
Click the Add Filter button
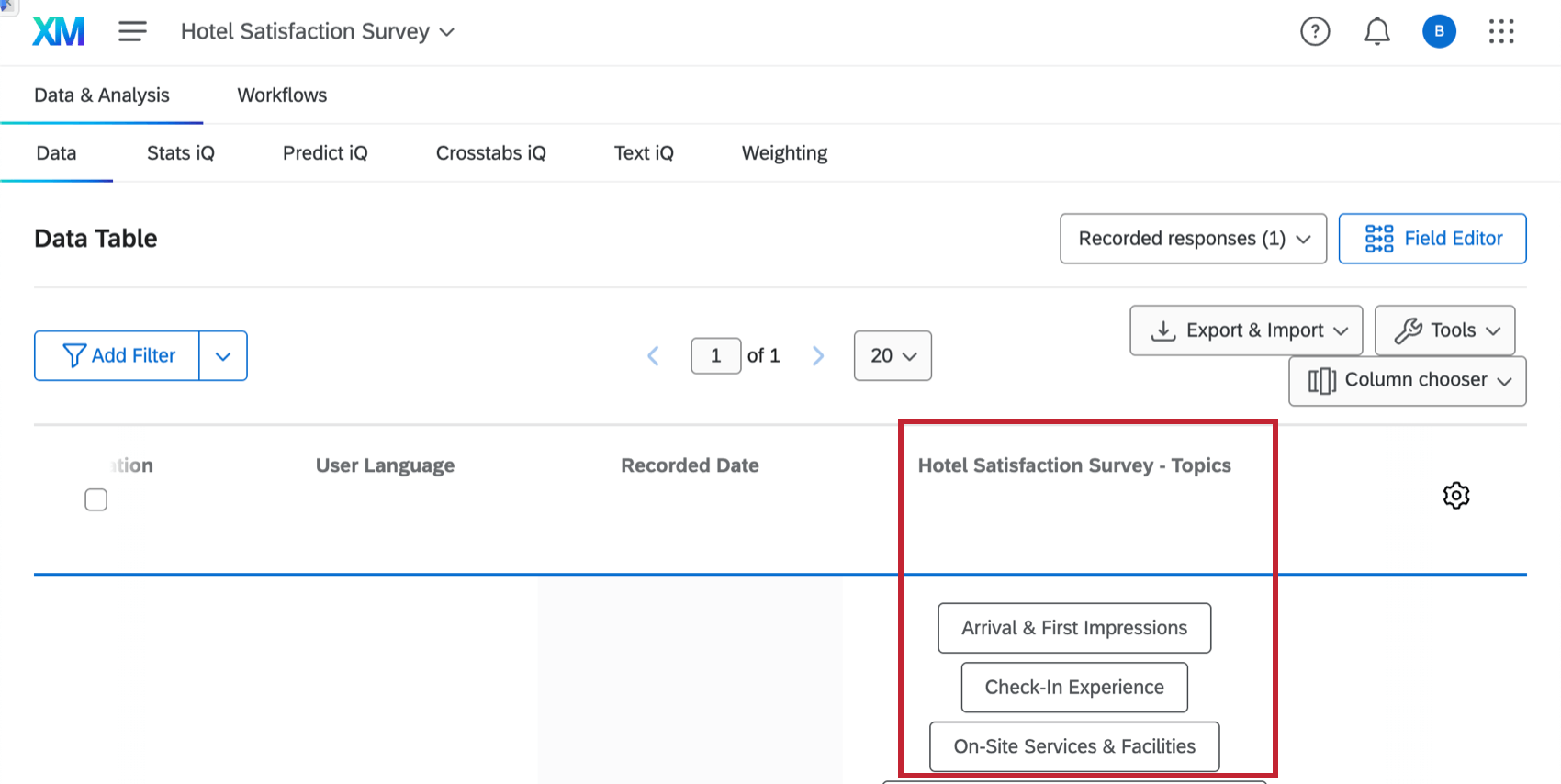(118, 355)
